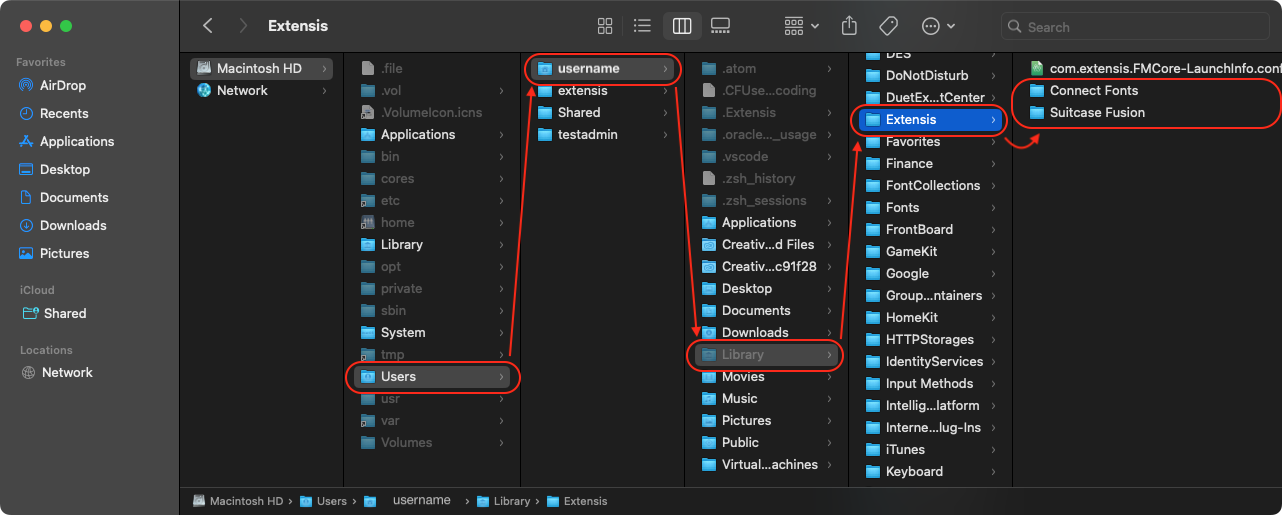Screen dimensions: 1282x515
Task: Click Macintosh HD in the path bar
Action: tap(238, 501)
